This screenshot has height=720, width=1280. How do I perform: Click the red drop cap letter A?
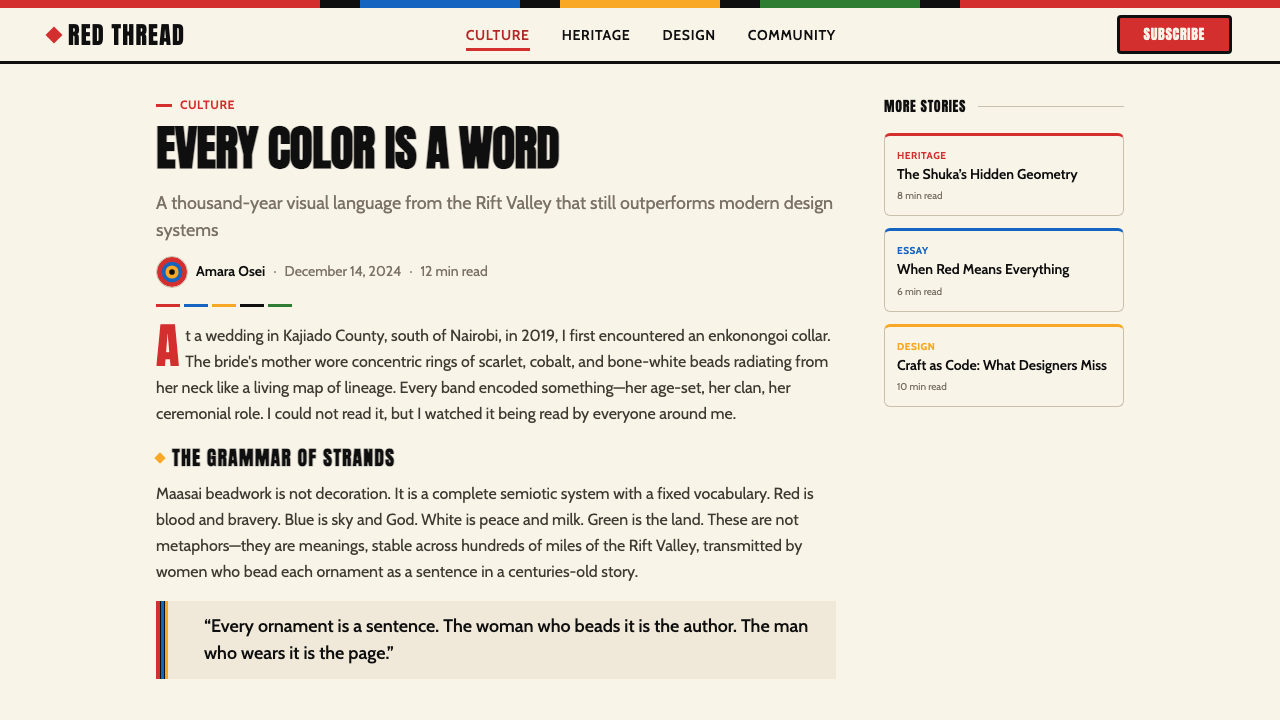tap(168, 347)
